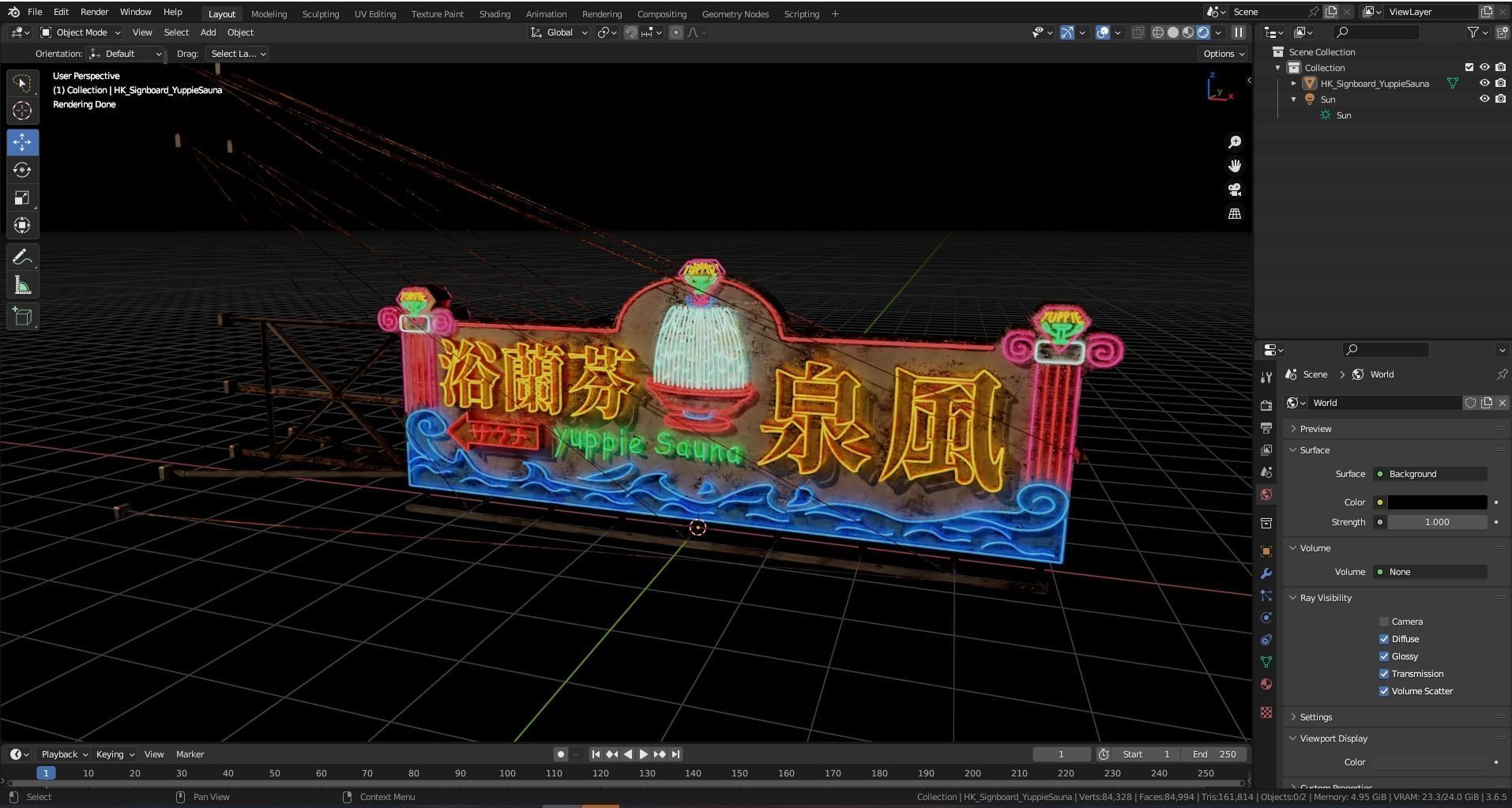Activate the Rotate tool
1512x808 pixels.
click(22, 170)
